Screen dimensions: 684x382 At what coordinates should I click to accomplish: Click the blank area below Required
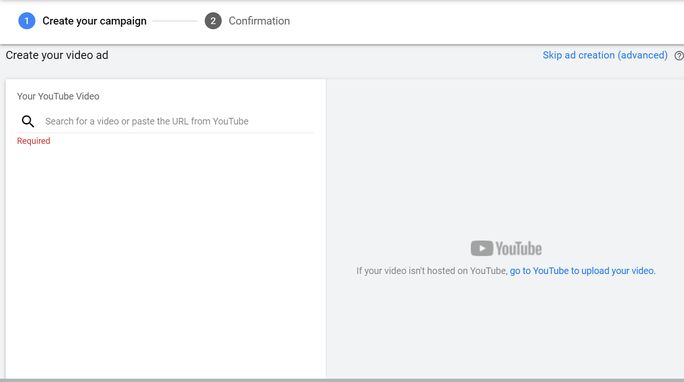pos(165,262)
